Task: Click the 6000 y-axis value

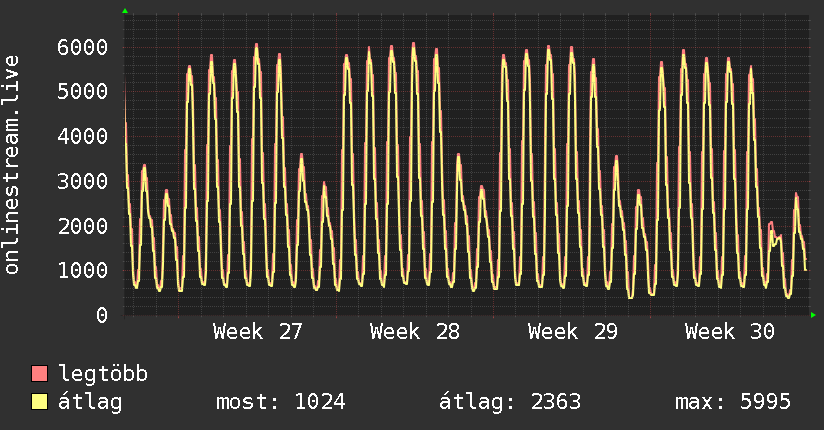Action: 83,47
